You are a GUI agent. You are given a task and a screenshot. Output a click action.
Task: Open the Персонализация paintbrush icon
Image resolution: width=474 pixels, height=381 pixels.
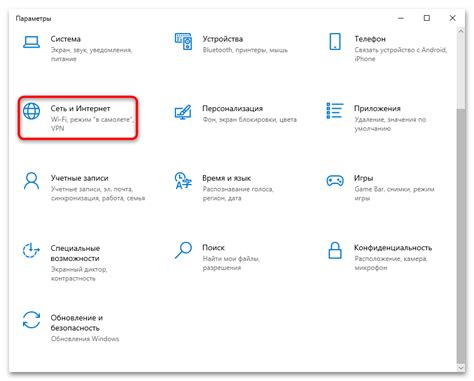pyautogui.click(x=183, y=112)
